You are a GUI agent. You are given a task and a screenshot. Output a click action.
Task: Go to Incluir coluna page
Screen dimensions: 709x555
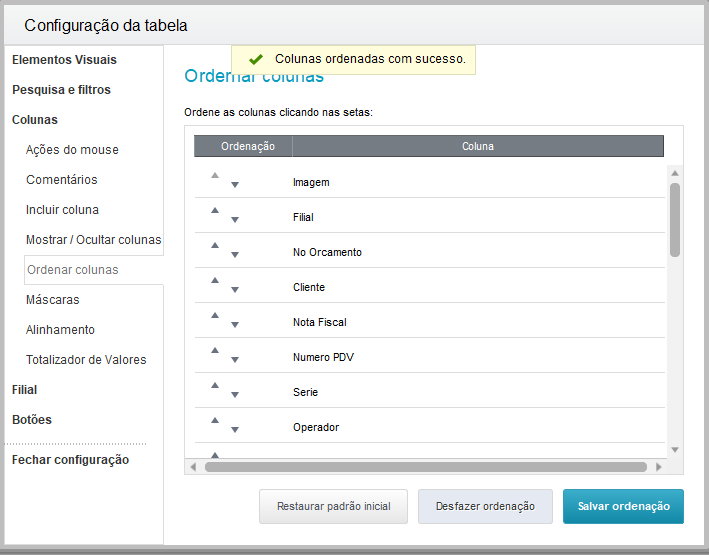[62, 210]
